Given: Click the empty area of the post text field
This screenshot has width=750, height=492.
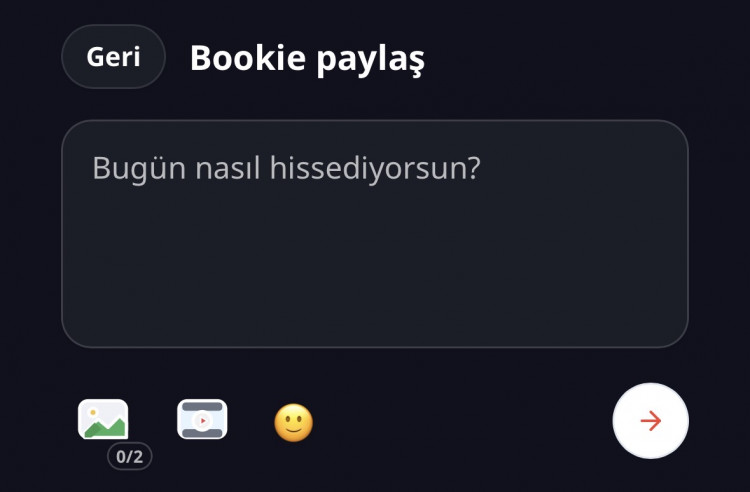Looking at the screenshot, I should pyautogui.click(x=375, y=263).
